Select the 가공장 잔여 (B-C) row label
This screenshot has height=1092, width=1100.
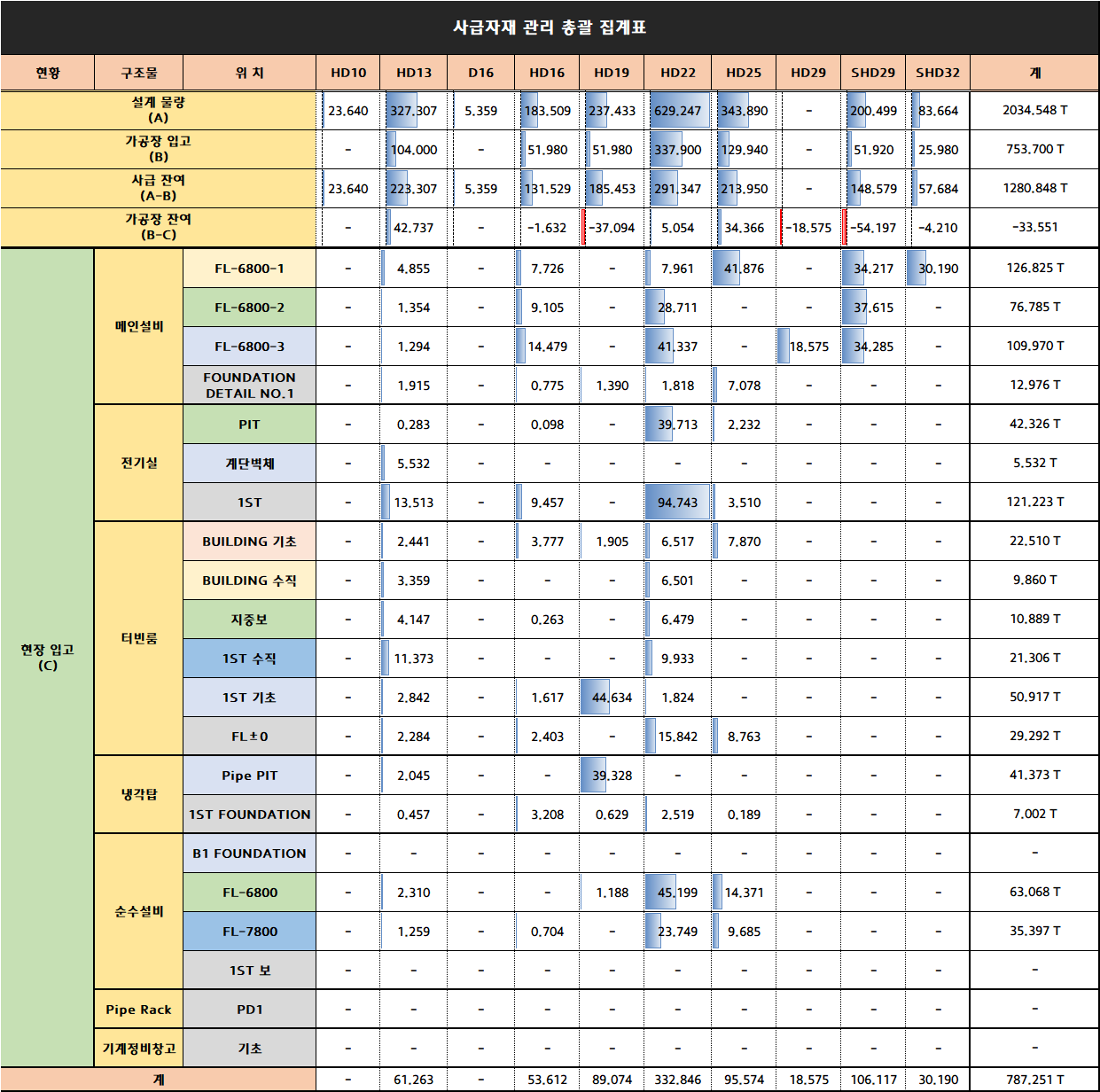pyautogui.click(x=159, y=227)
